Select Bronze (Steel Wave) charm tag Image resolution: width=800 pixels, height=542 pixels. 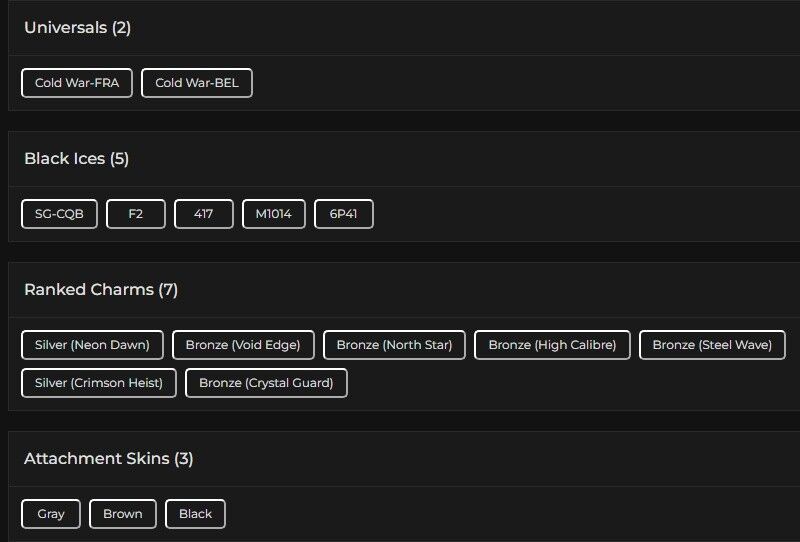coord(712,345)
